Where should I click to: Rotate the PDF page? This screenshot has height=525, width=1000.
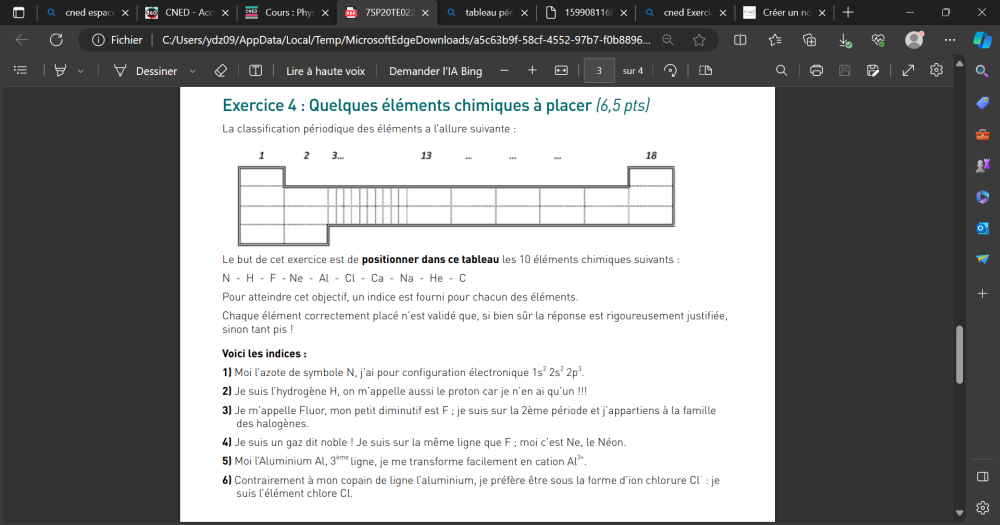tap(671, 71)
